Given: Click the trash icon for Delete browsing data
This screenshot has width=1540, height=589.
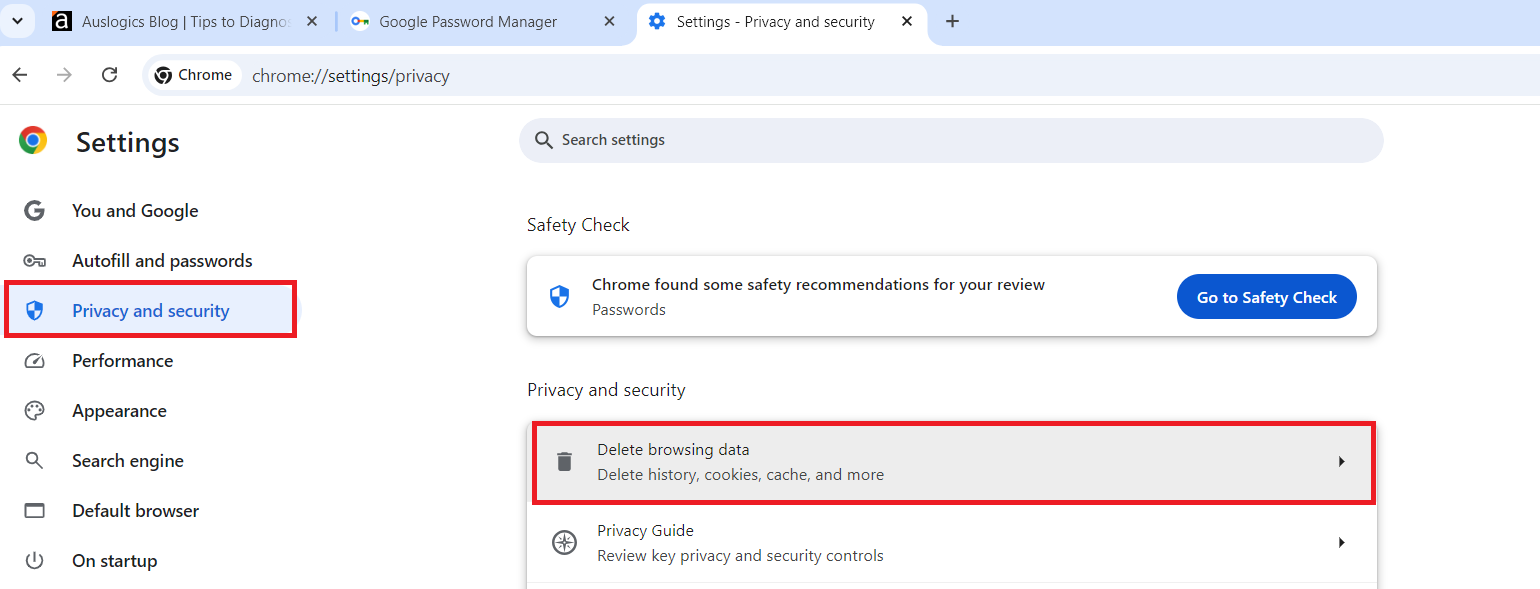Looking at the screenshot, I should point(565,462).
